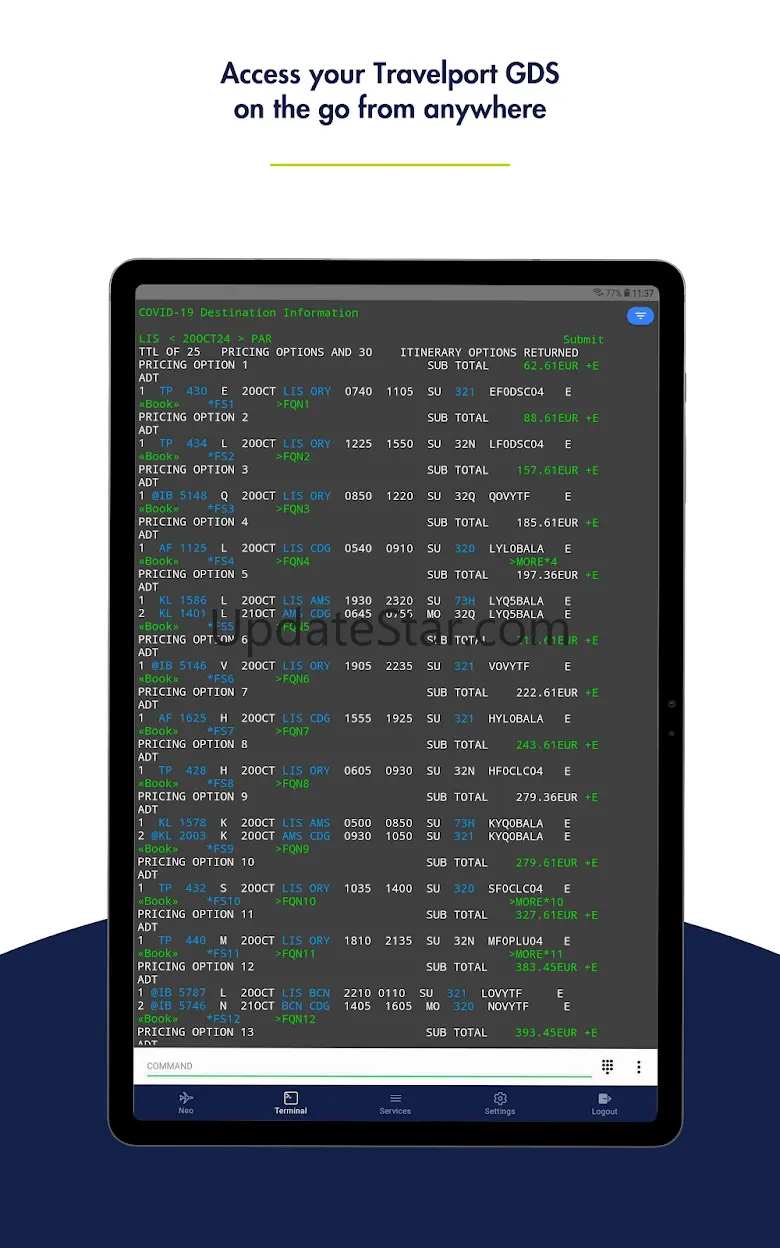This screenshot has height=1248, width=780.
Task: Click «Book» under the AF 1625 flight
Action: tap(158, 732)
